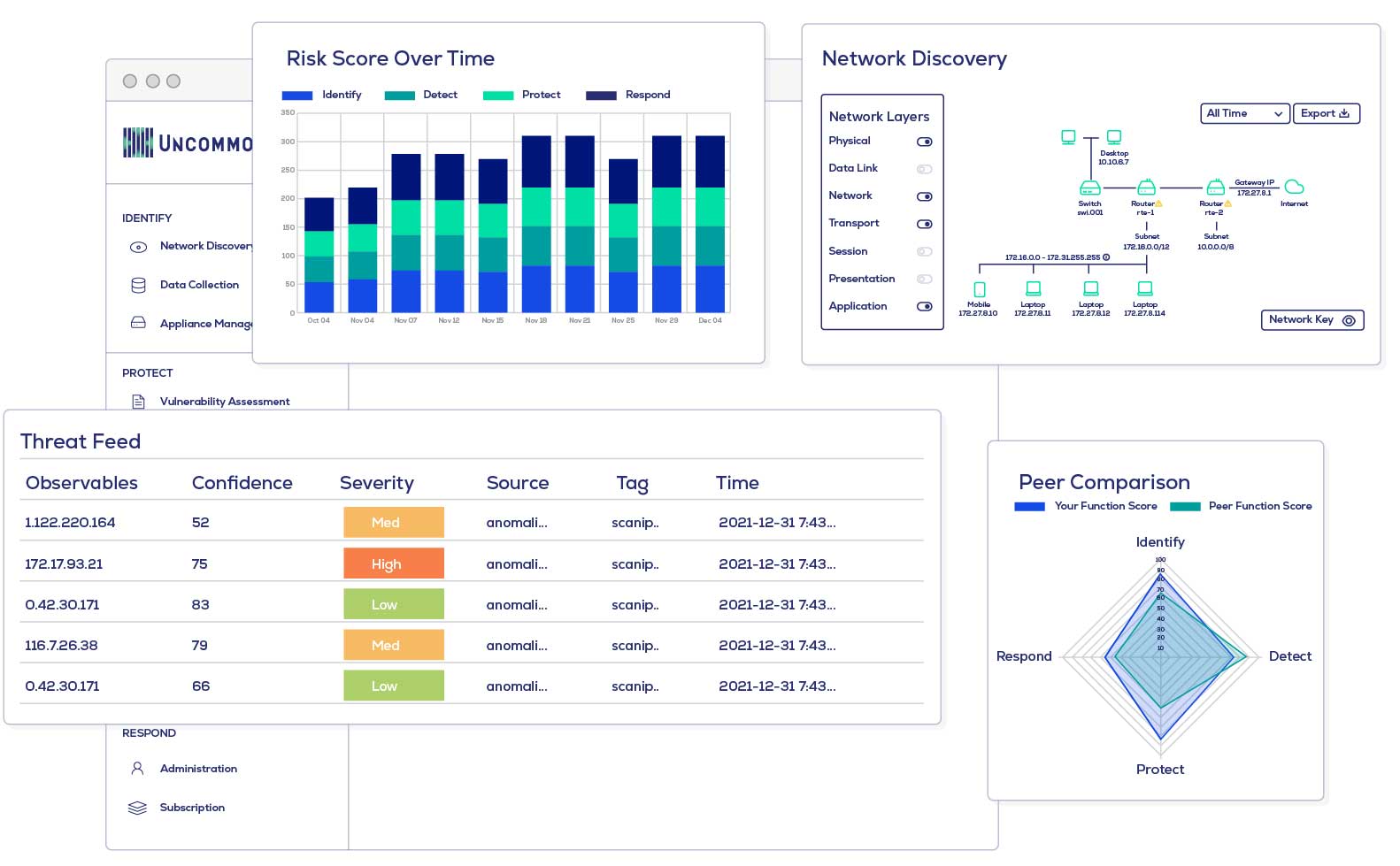The image size is (1400, 866).
Task: Click the info icon beside the IP range
Action: pyautogui.click(x=1106, y=257)
